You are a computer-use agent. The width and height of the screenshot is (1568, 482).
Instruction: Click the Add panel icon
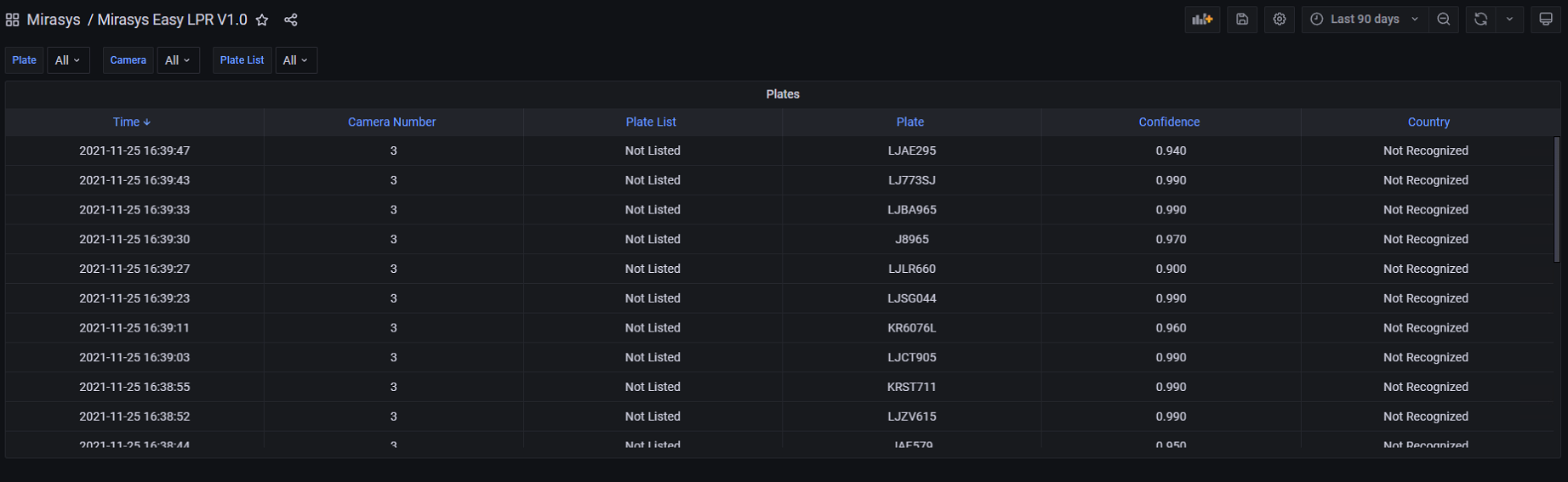point(1202,20)
